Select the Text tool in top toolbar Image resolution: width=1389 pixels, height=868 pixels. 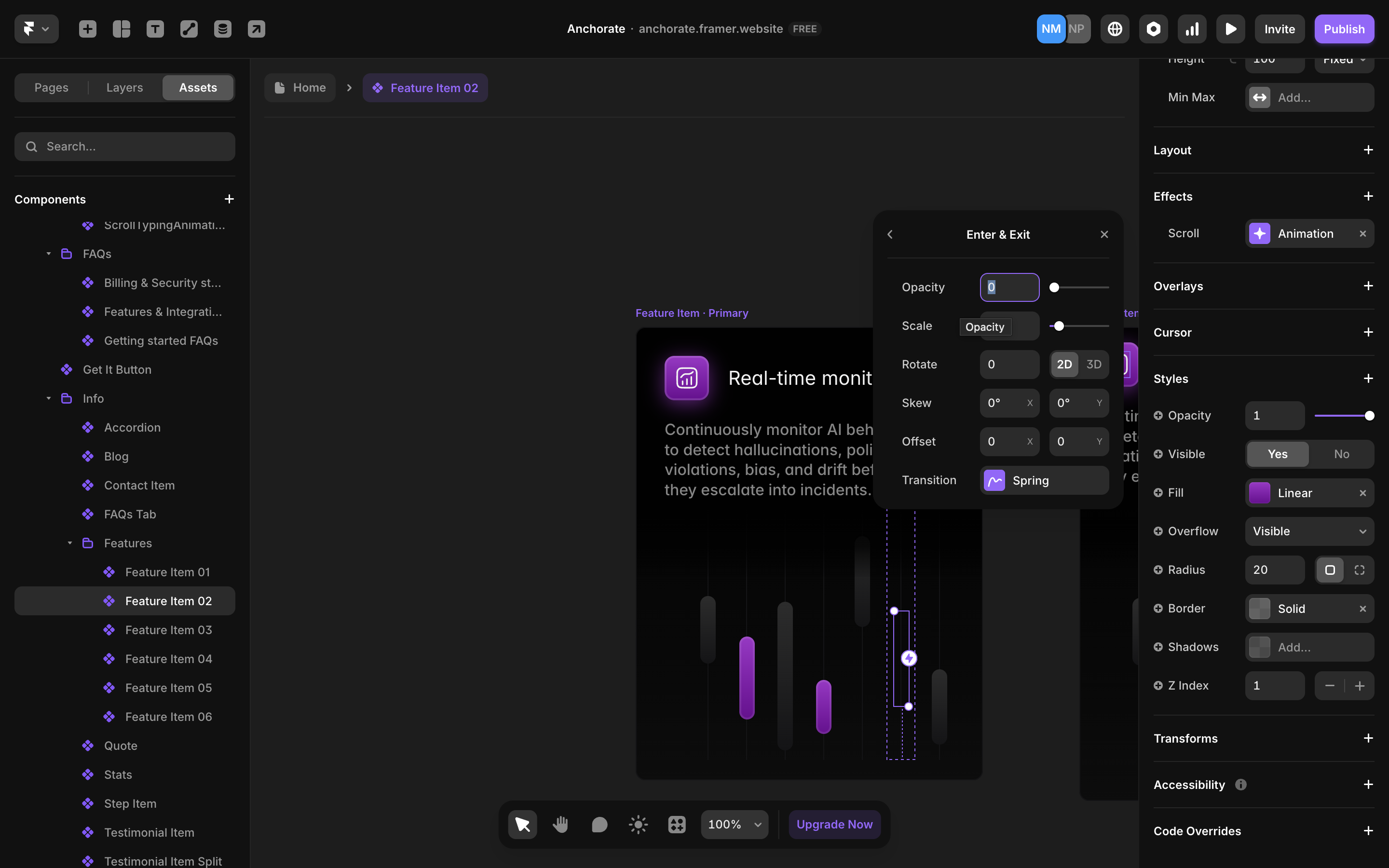155,29
